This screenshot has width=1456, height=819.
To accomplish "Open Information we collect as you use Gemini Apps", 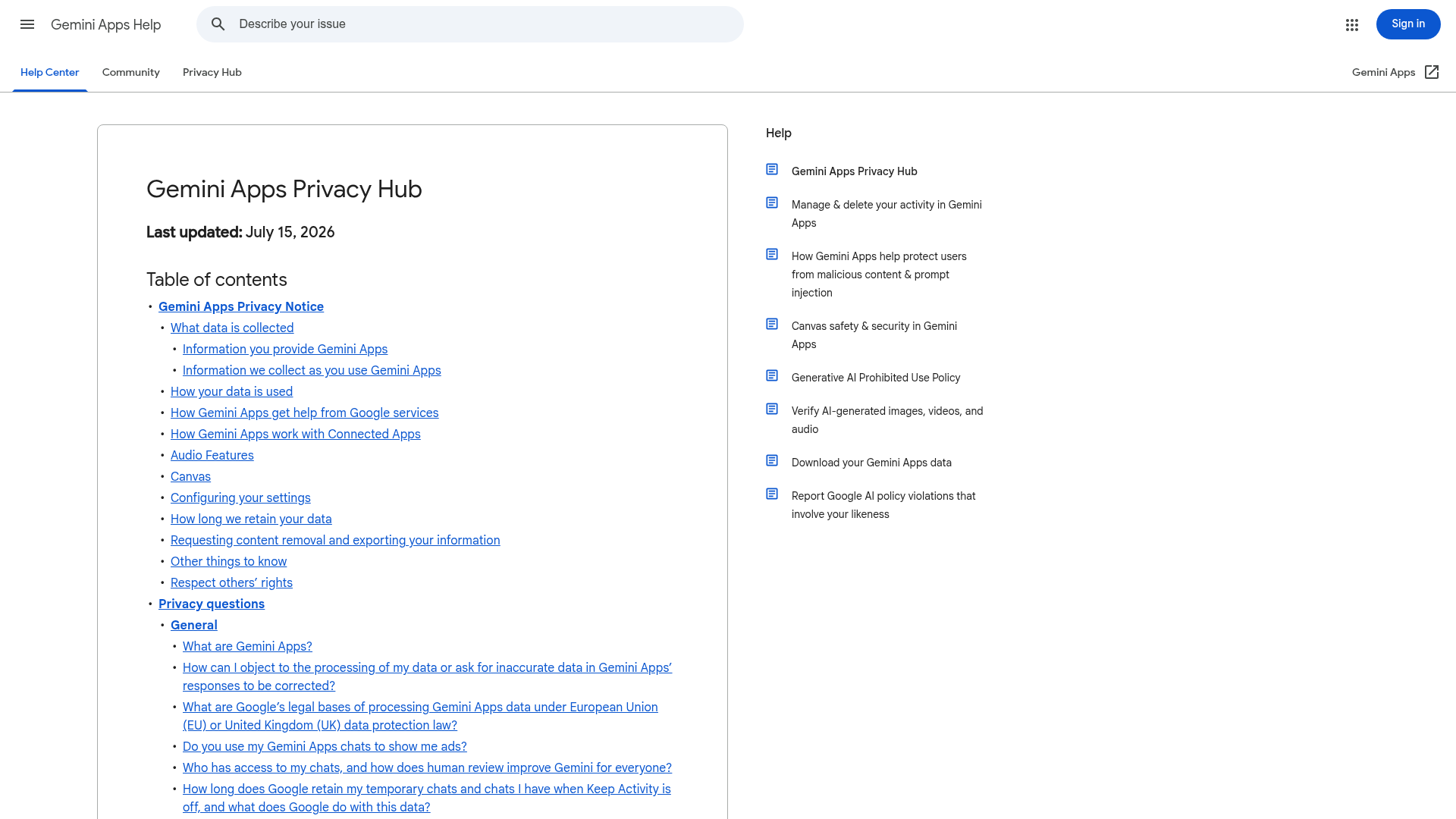I will coord(312,370).
